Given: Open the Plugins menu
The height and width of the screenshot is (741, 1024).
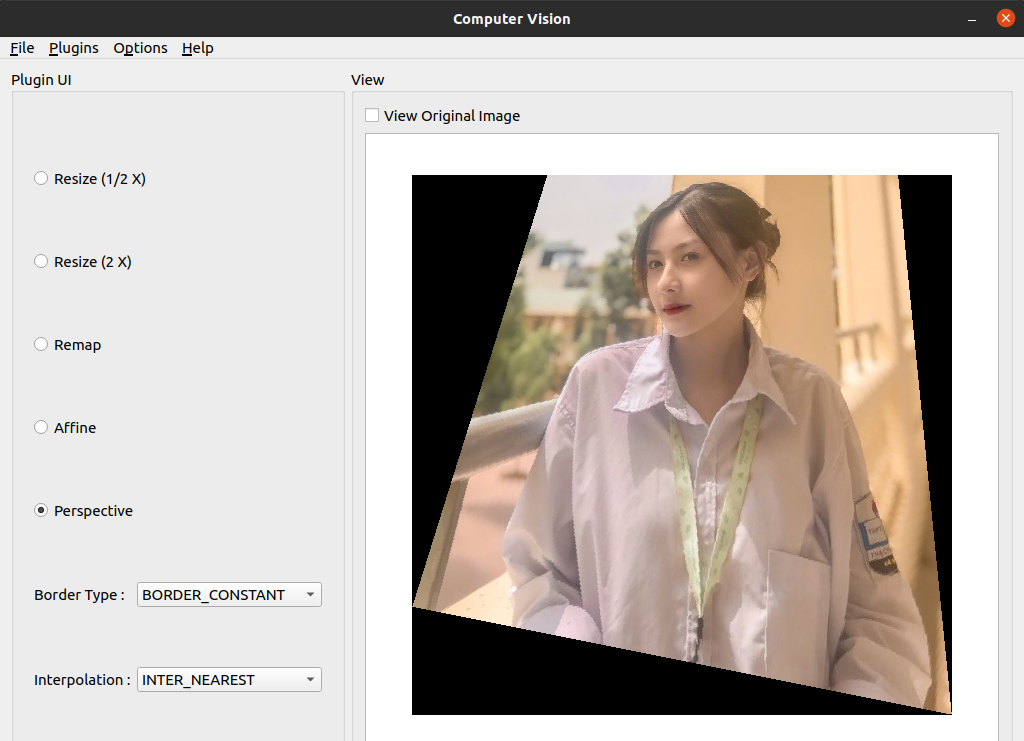Looking at the screenshot, I should [74, 48].
